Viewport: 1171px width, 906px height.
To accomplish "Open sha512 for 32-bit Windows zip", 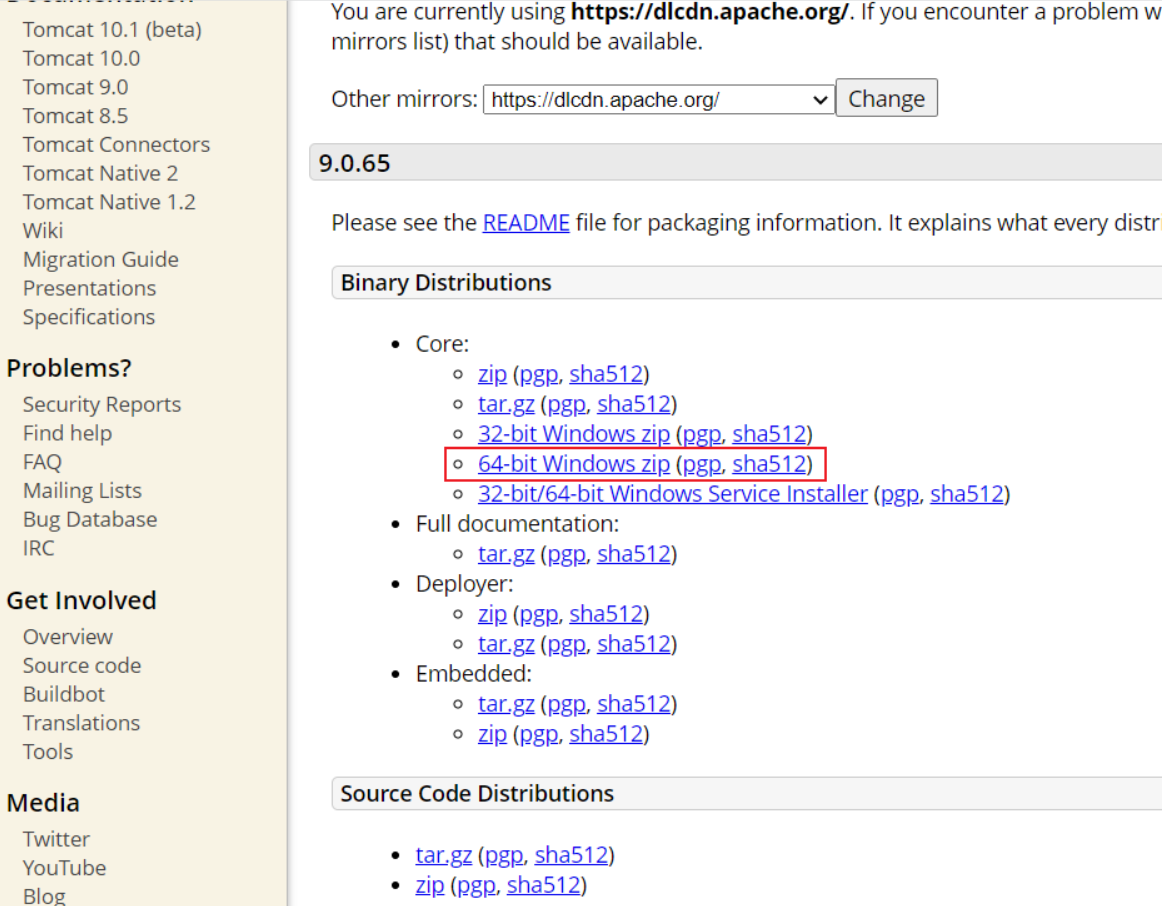I will pyautogui.click(x=769, y=434).
